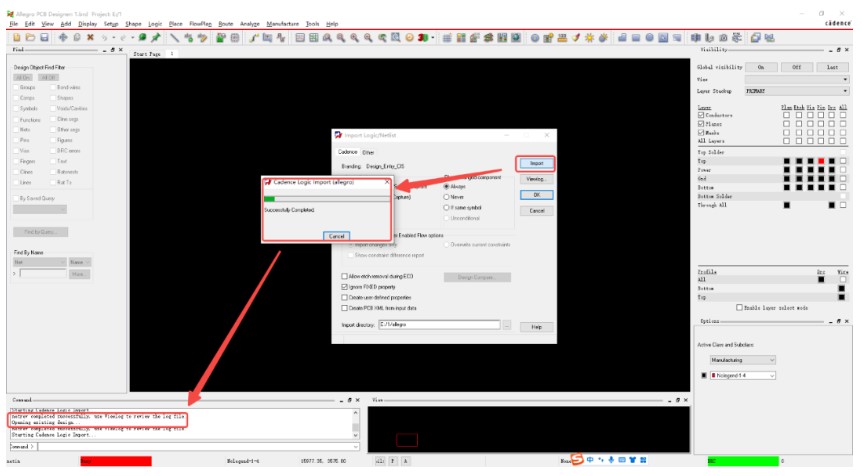Click the green pushpin toolbar icon

pyautogui.click(x=156, y=37)
